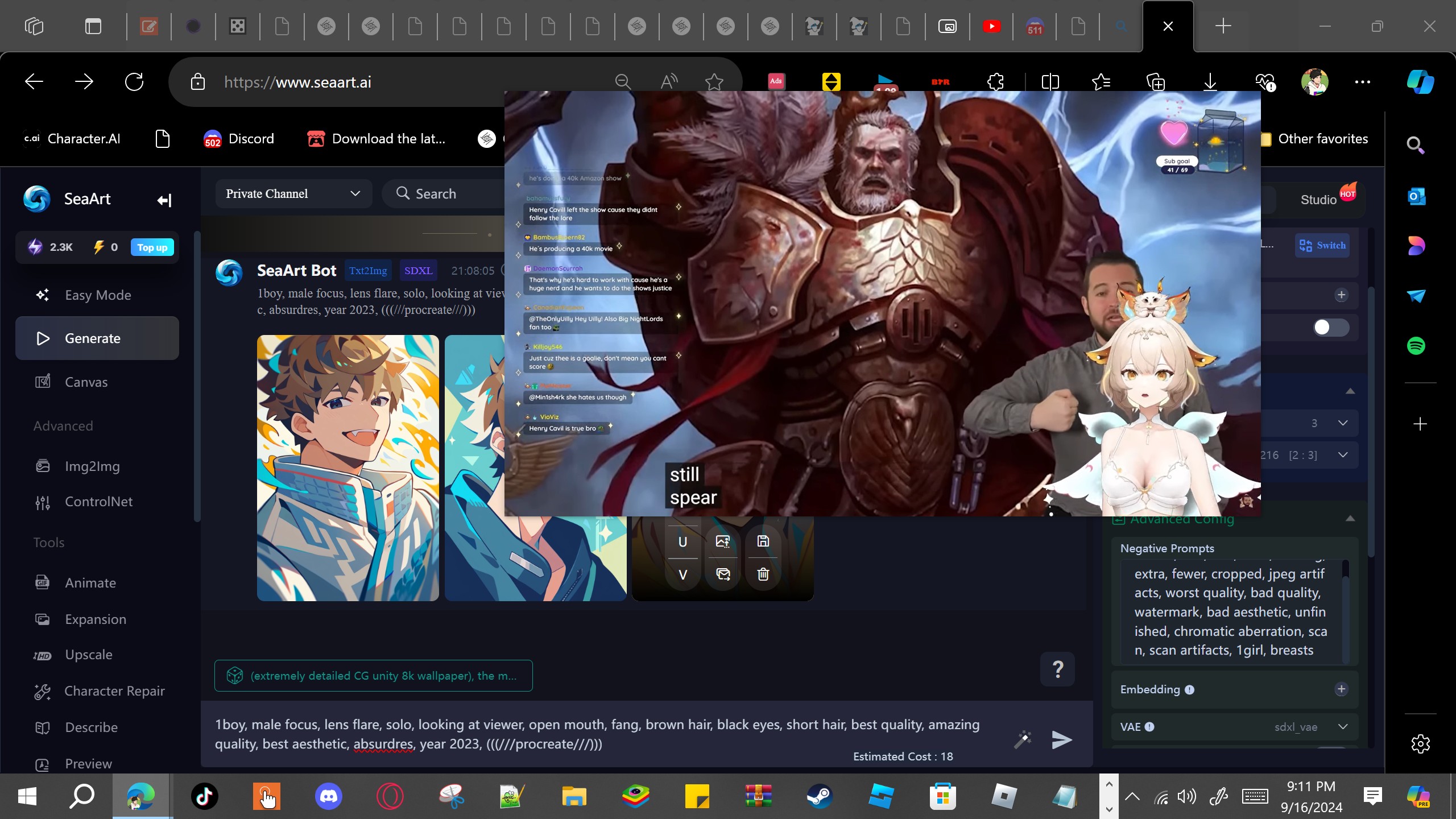This screenshot has height=819, width=1456.
Task: Open Steam from the taskbar
Action: point(820,796)
